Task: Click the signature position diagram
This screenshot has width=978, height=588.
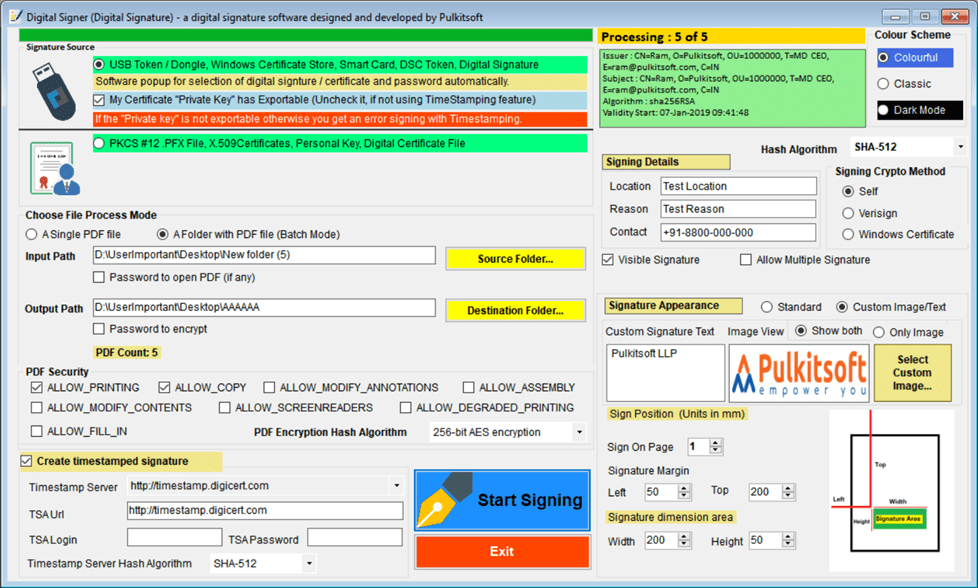Action: (891, 491)
